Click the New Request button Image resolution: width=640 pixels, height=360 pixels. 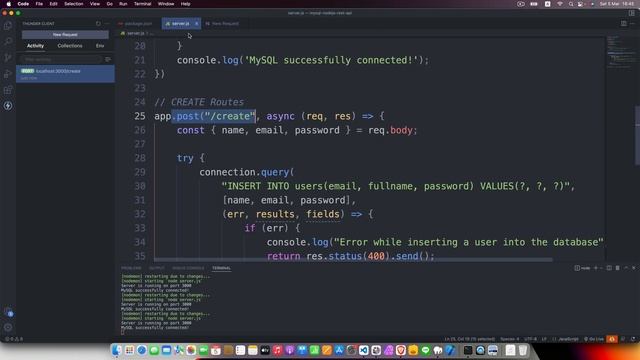[x=65, y=35]
